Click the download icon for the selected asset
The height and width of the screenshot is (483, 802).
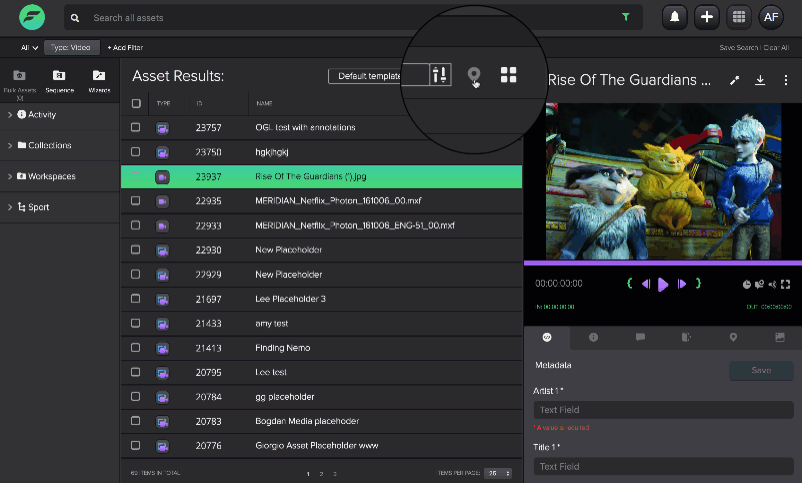pos(760,80)
